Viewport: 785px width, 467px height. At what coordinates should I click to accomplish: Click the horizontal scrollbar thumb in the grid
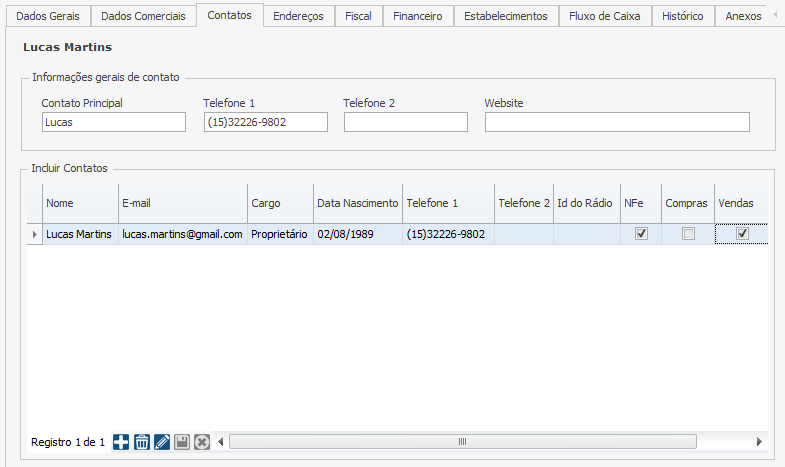tap(462, 442)
